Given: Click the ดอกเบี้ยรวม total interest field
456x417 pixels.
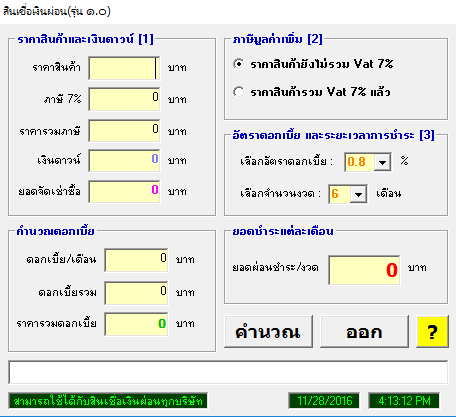Looking at the screenshot, I should tap(136, 293).
